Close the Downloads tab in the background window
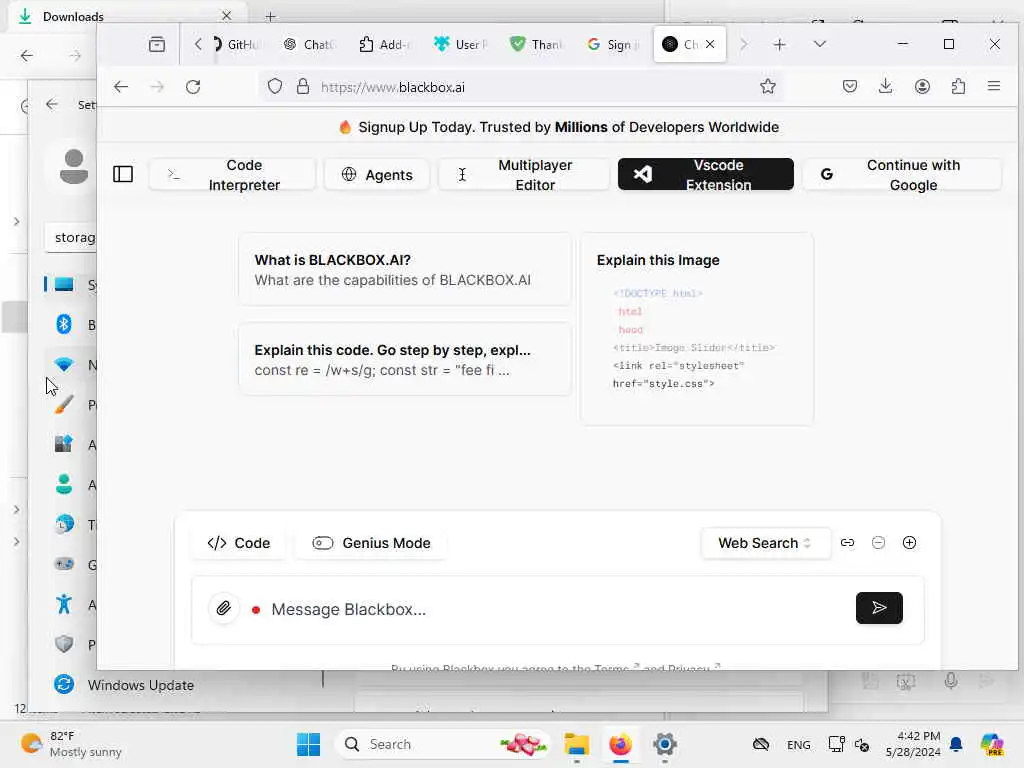 click(x=227, y=15)
